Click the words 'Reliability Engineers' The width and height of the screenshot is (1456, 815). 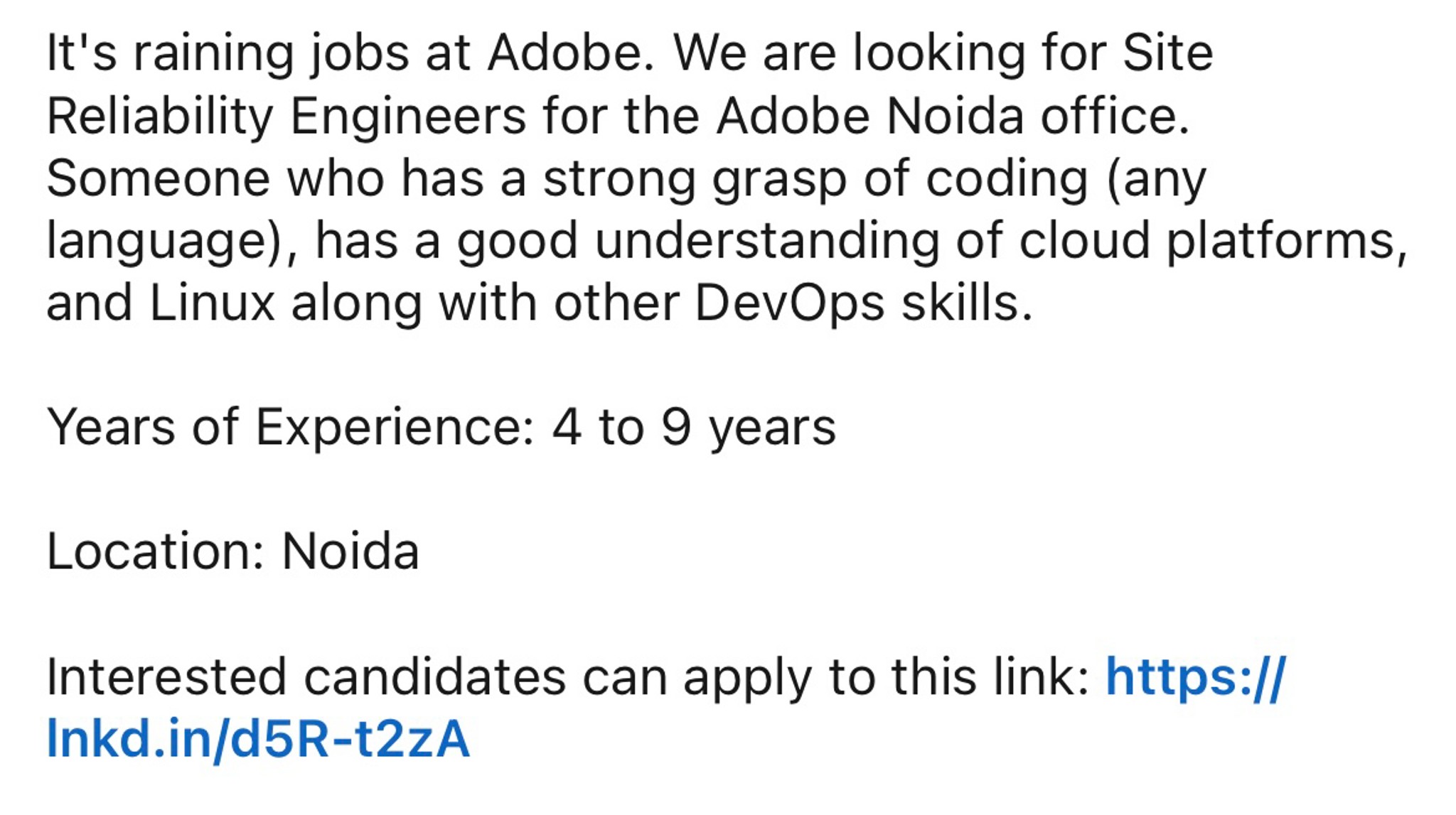(x=286, y=117)
